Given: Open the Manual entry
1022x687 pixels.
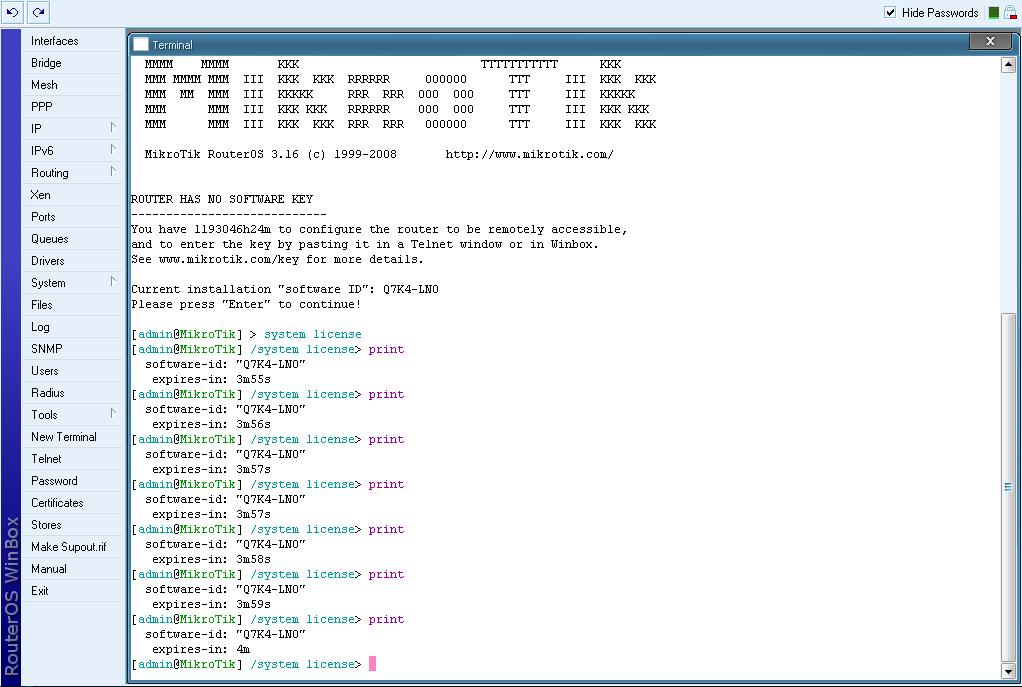Looking at the screenshot, I should [74, 569].
